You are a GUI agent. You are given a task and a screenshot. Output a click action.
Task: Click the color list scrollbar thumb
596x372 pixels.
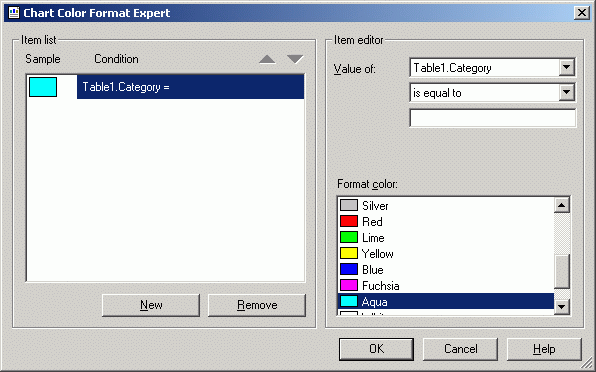(x=562, y=271)
